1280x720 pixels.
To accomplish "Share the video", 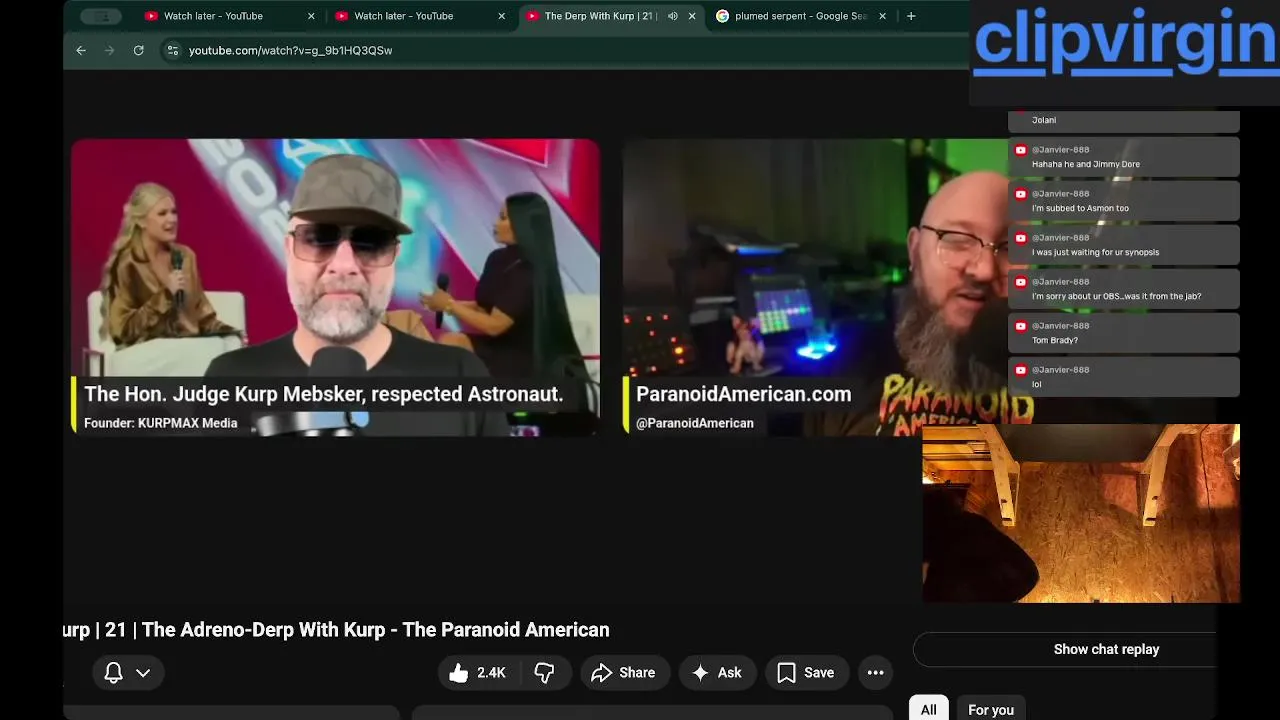I will pos(623,673).
